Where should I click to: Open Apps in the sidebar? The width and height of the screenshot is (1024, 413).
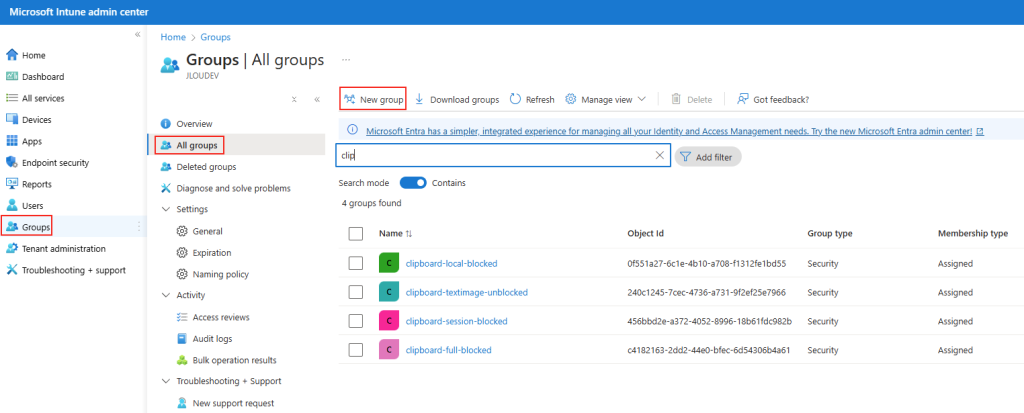(x=32, y=141)
